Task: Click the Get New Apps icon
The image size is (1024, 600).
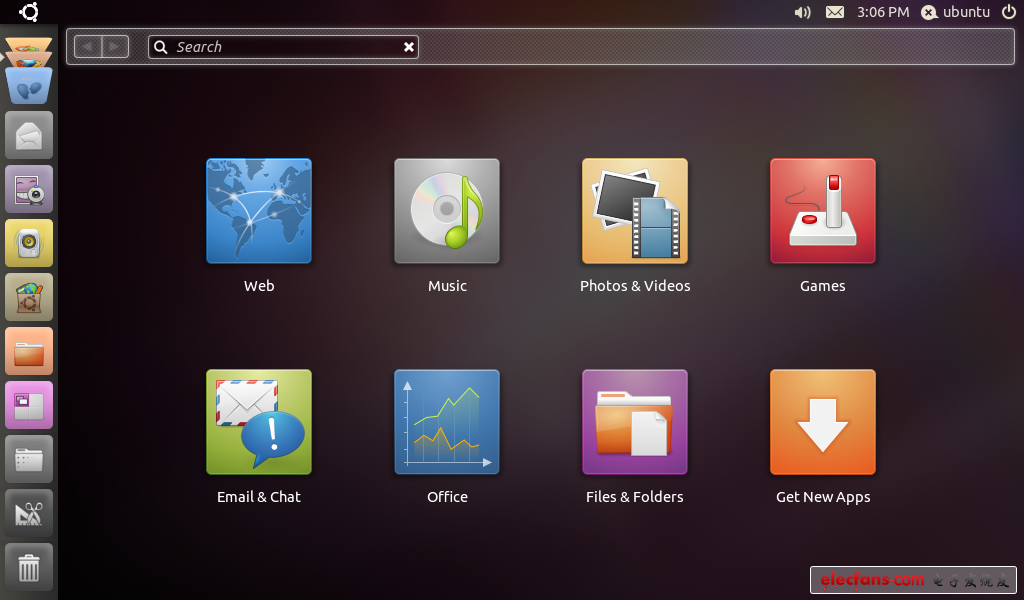Action: (823, 422)
